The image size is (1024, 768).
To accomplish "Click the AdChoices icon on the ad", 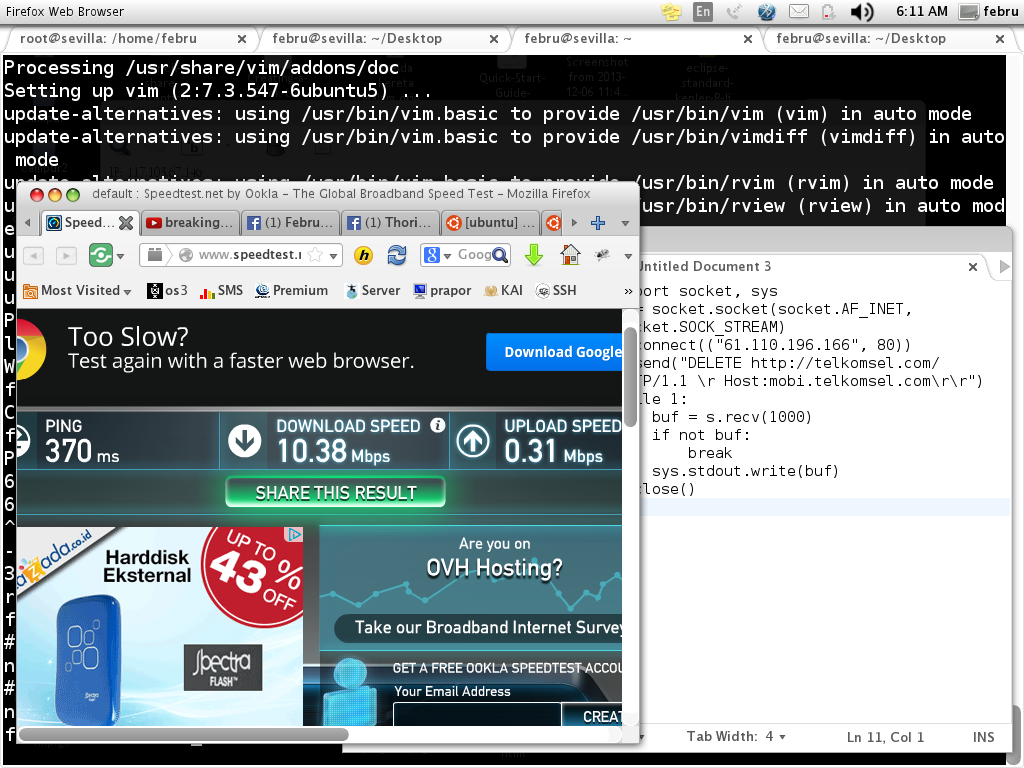I will (295, 535).
